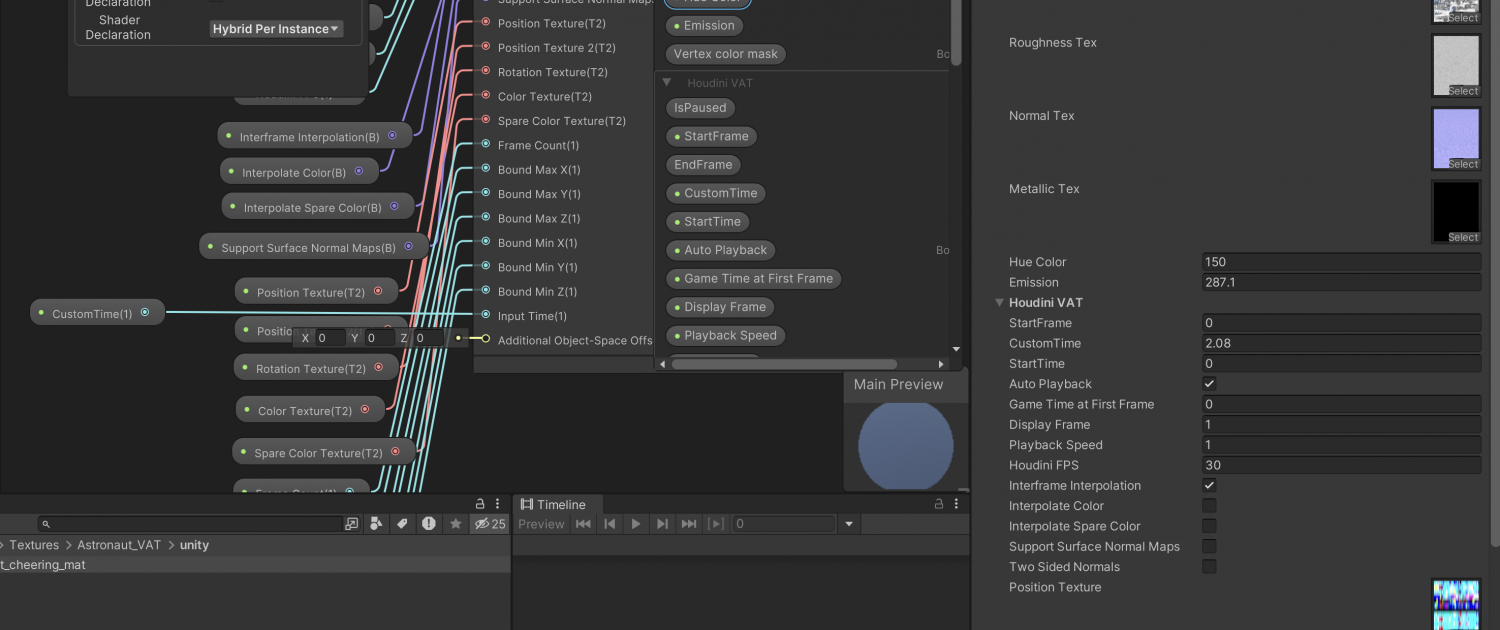Click the Timeline Preview button
The image size is (1500, 630).
pyautogui.click(x=541, y=524)
